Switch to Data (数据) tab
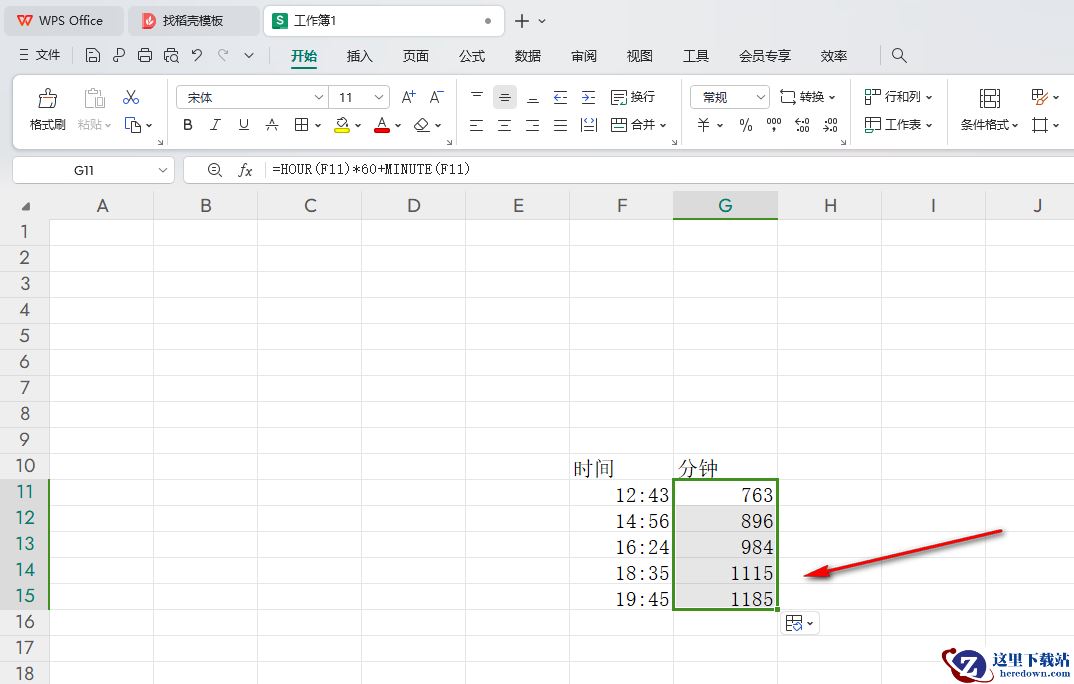This screenshot has width=1074, height=684. [x=527, y=56]
